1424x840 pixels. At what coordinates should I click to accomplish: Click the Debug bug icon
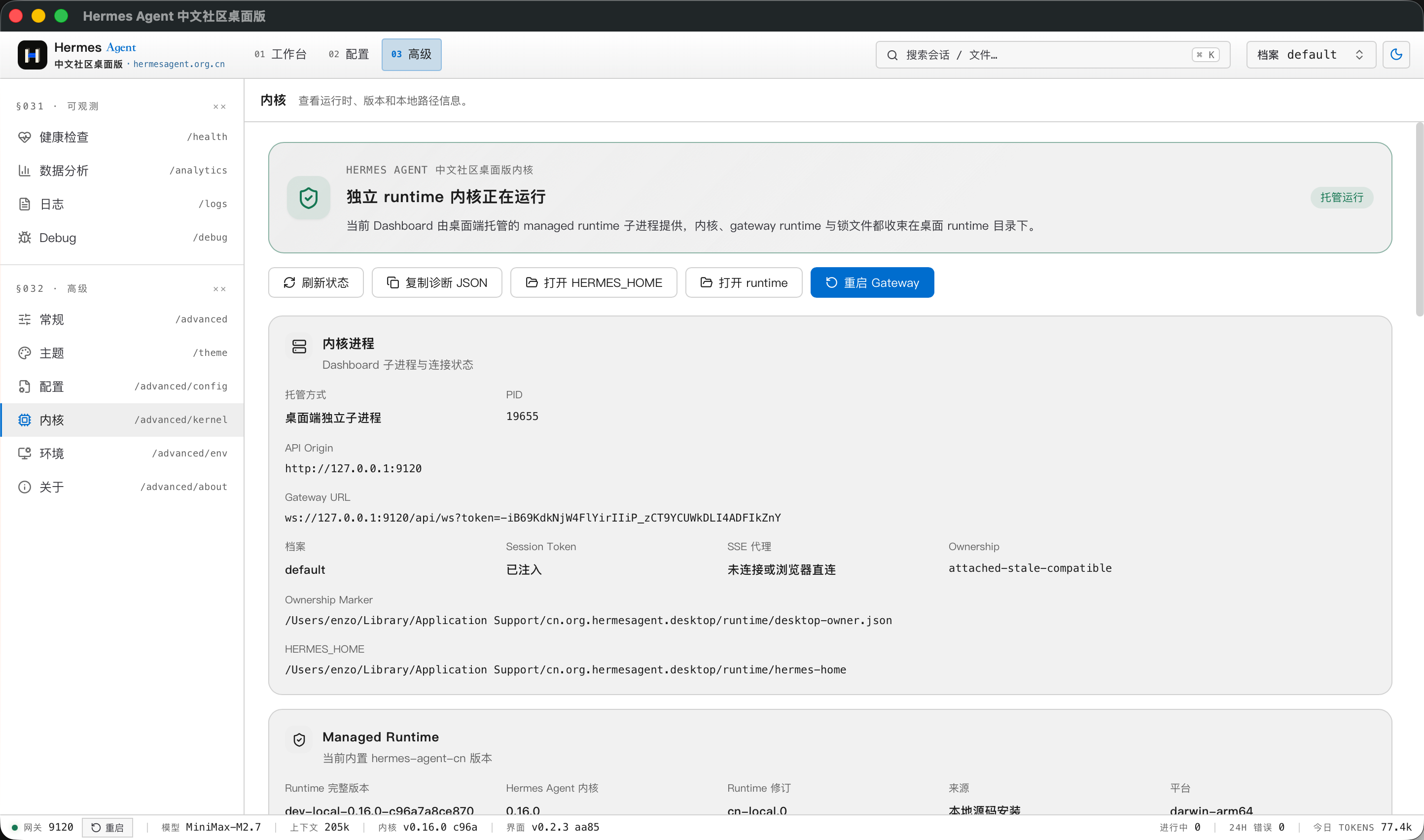(24, 237)
